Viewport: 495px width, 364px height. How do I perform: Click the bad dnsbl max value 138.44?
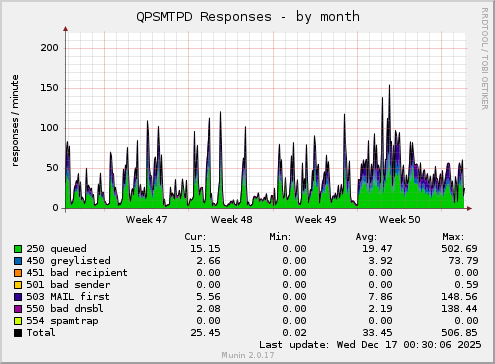click(460, 309)
